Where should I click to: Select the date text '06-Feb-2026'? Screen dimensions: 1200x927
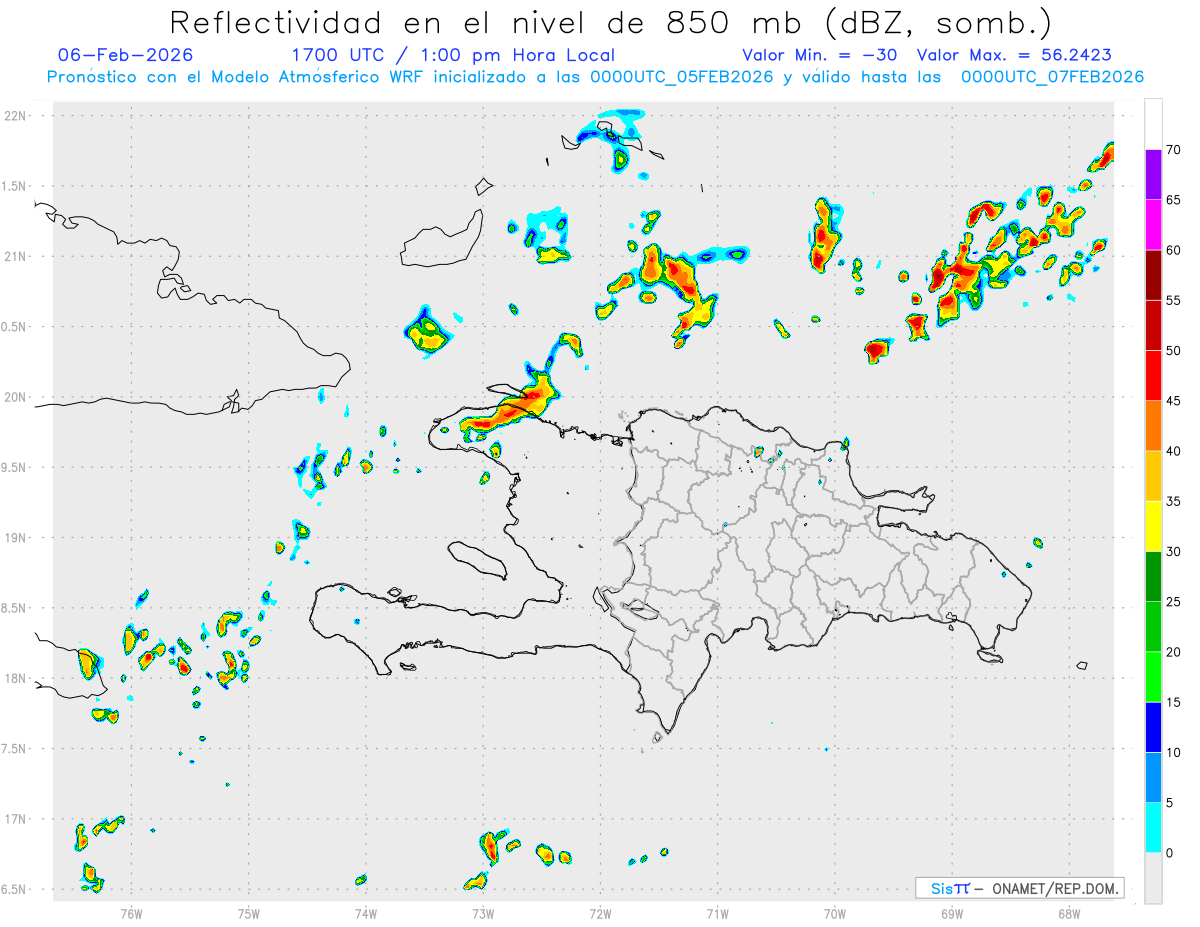[126, 55]
